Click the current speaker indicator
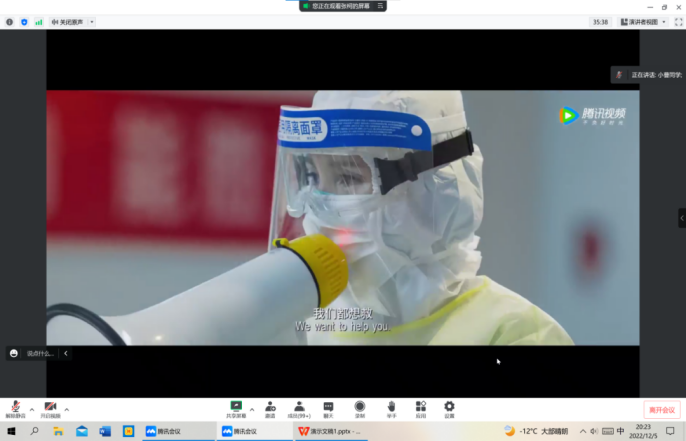The height and width of the screenshot is (441, 686). click(x=649, y=75)
